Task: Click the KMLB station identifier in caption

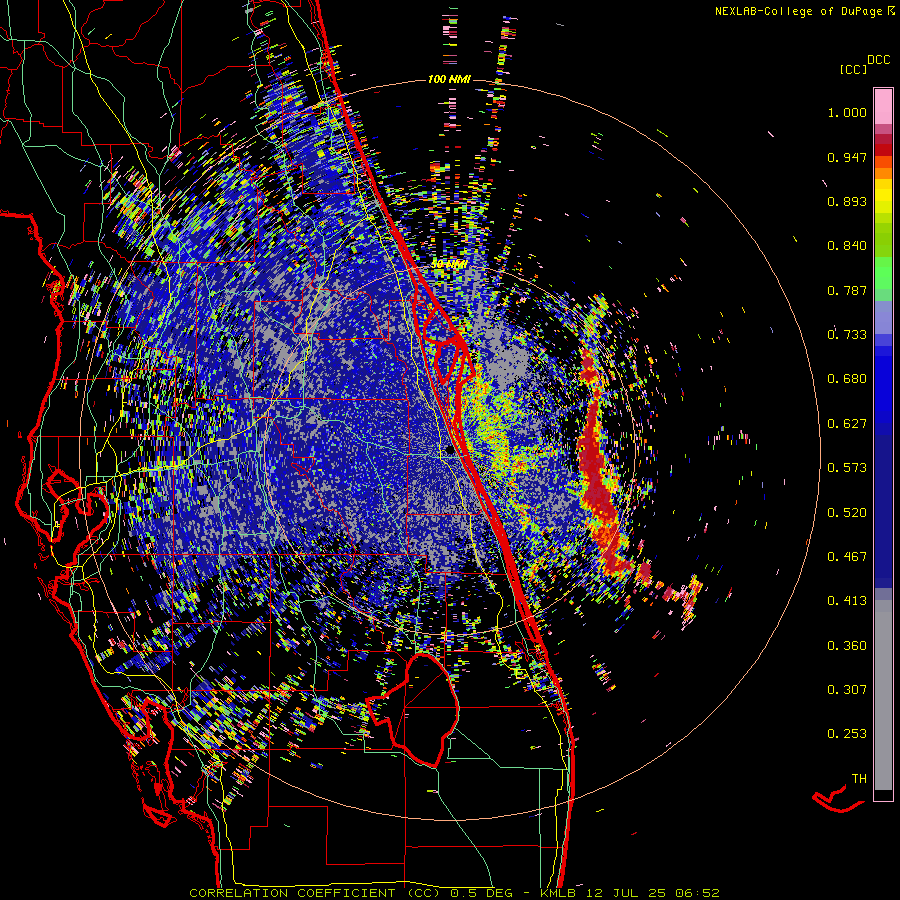Action: point(558,893)
